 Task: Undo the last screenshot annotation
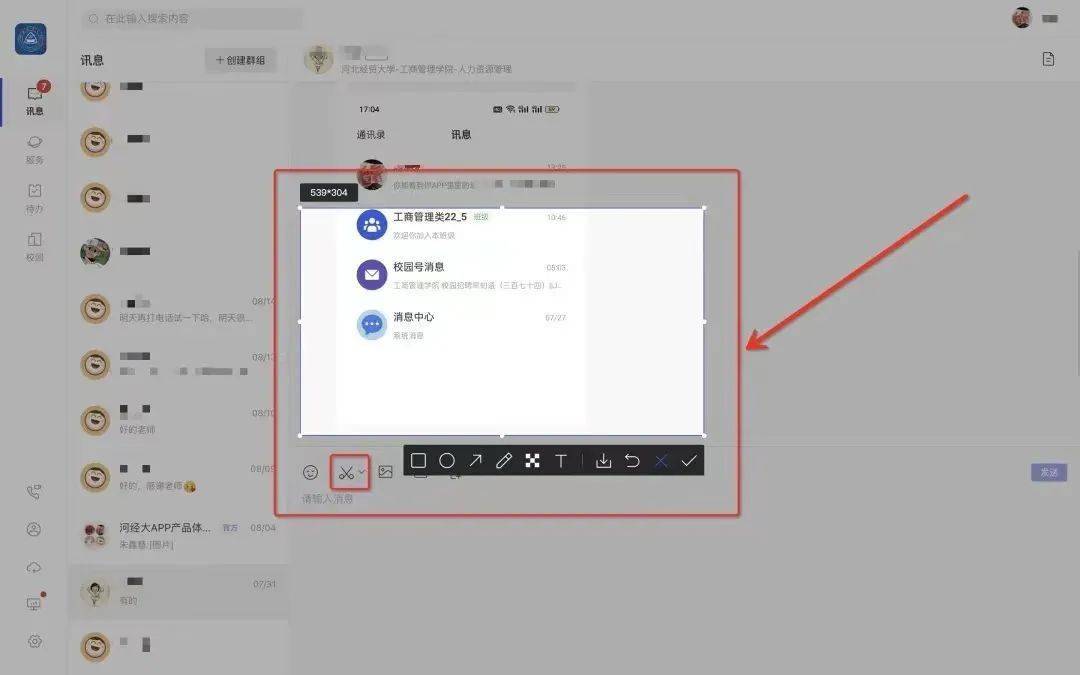632,461
